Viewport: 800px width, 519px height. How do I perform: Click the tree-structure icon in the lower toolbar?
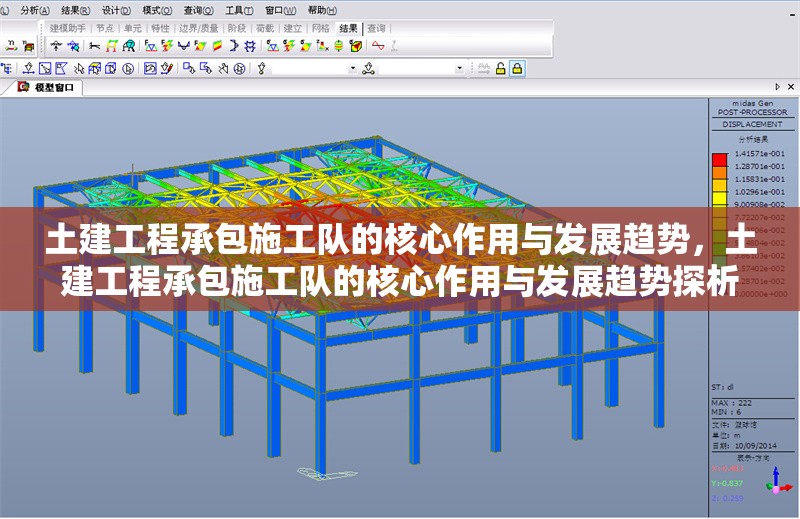pos(7,68)
